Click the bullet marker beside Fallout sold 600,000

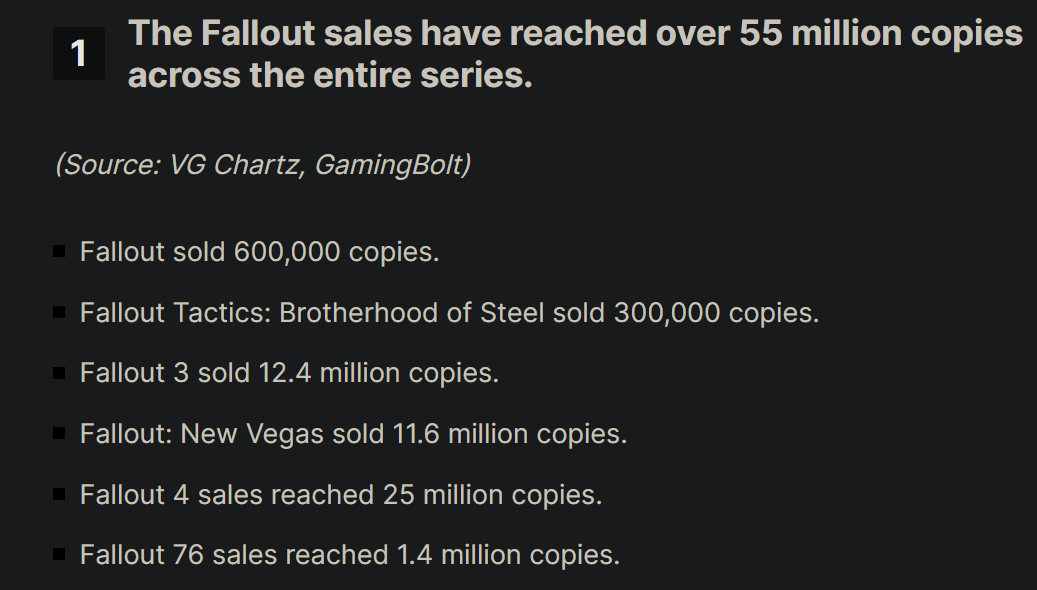click(x=59, y=252)
